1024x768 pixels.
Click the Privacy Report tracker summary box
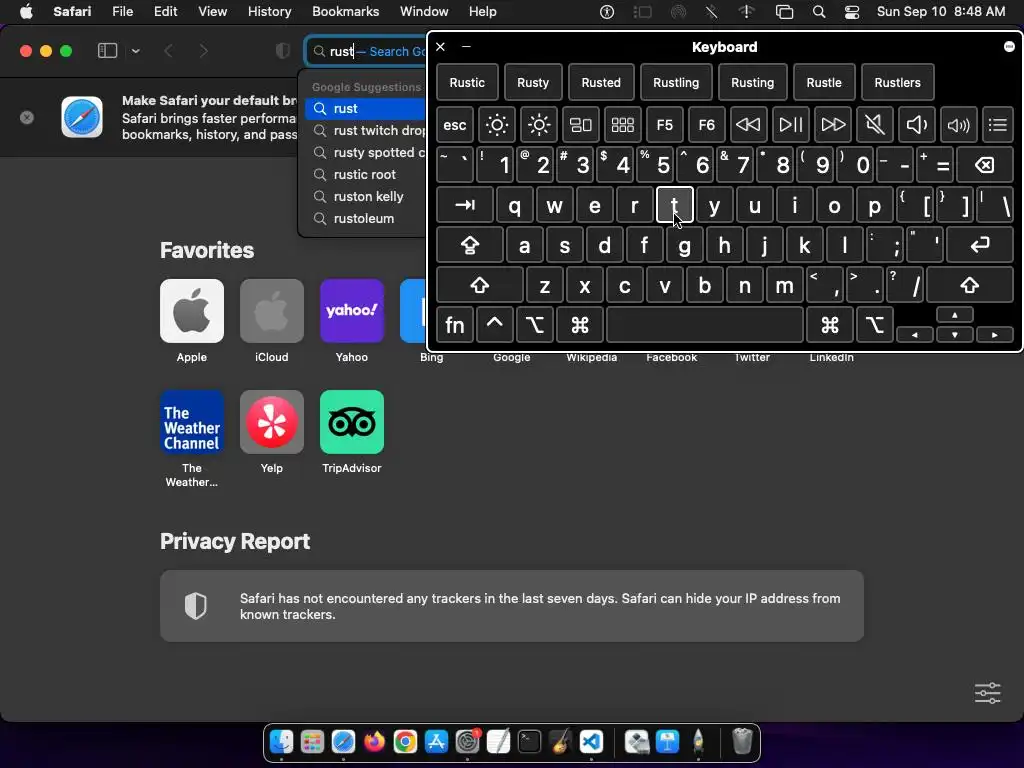(512, 606)
